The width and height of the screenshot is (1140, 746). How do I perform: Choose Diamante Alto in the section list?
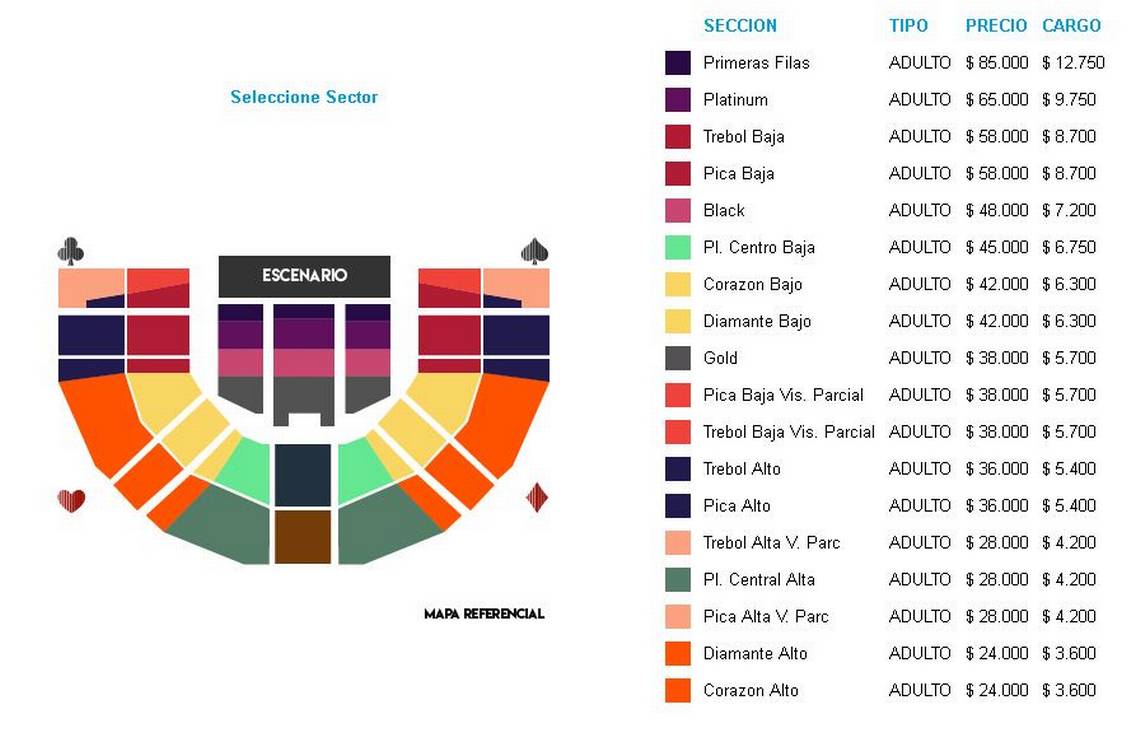tap(755, 654)
